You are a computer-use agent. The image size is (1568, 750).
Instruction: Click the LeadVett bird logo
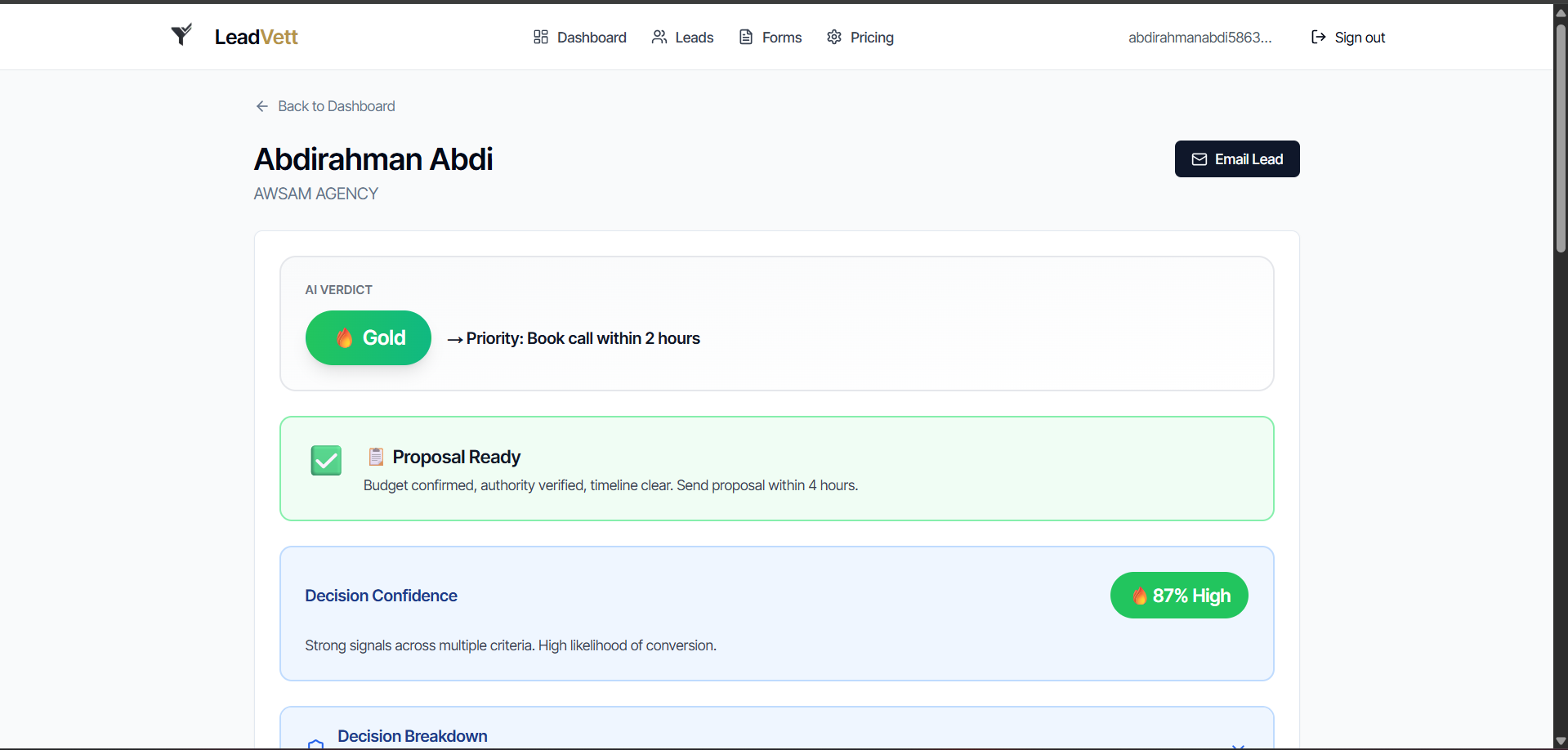(182, 34)
